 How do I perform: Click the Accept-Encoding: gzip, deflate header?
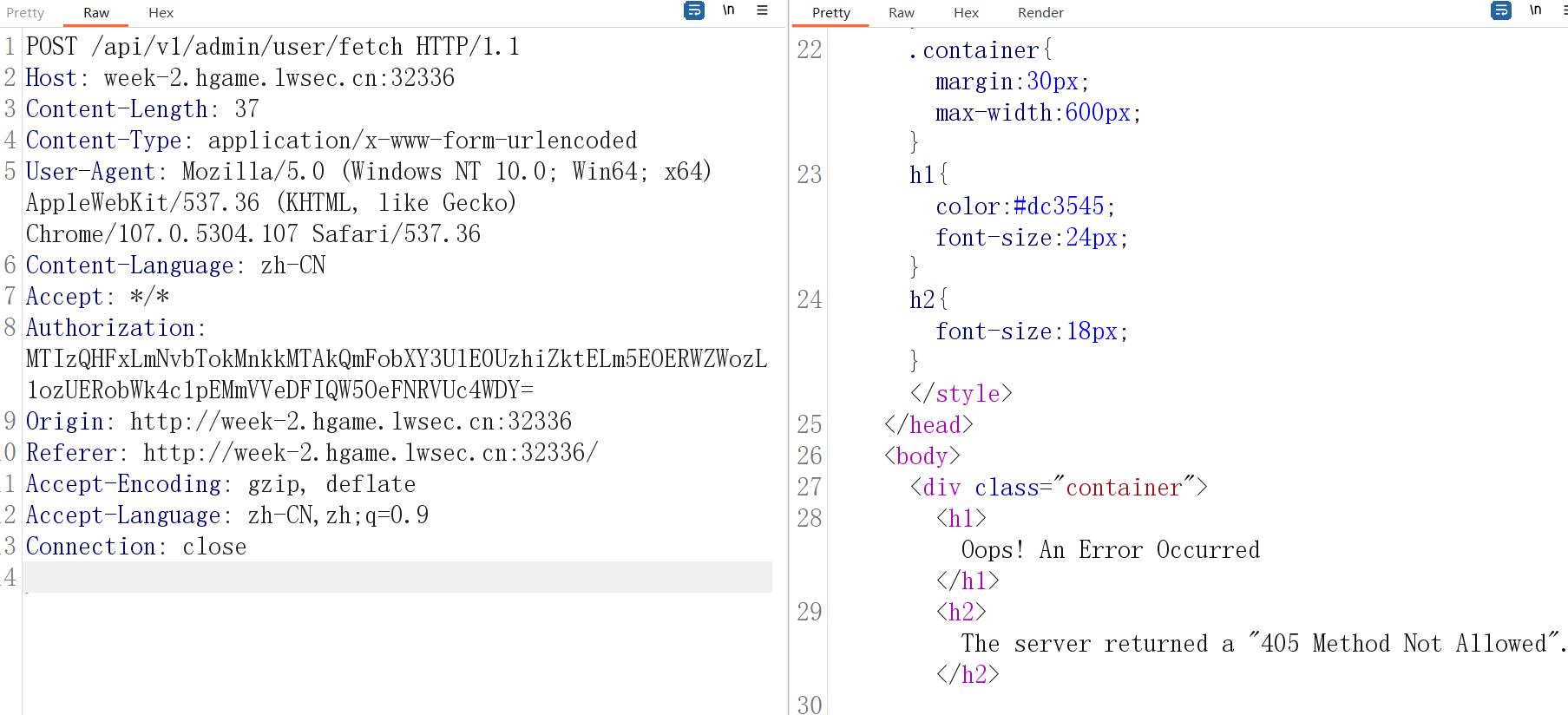click(x=220, y=483)
